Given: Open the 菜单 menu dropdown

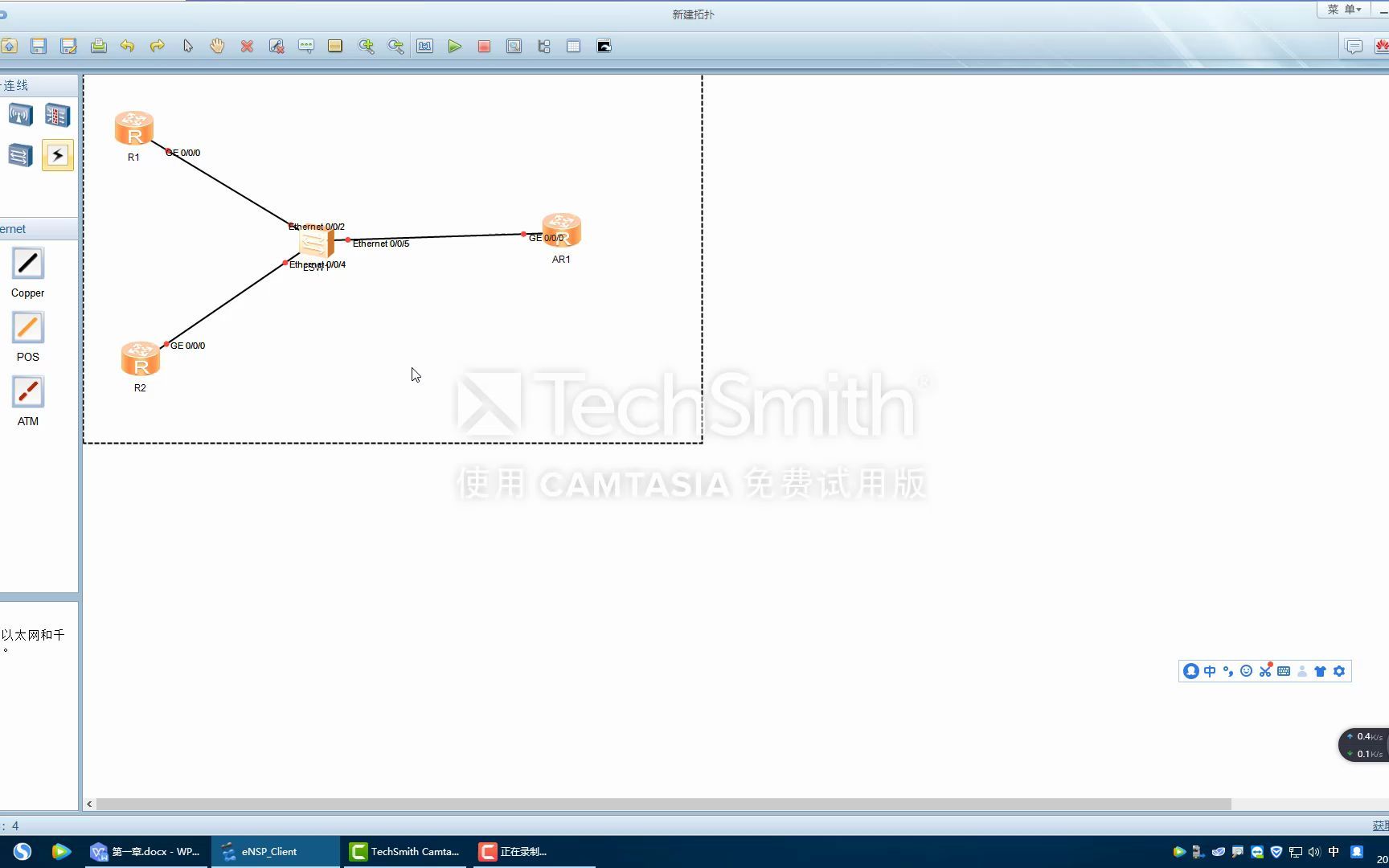Looking at the screenshot, I should click(1344, 10).
